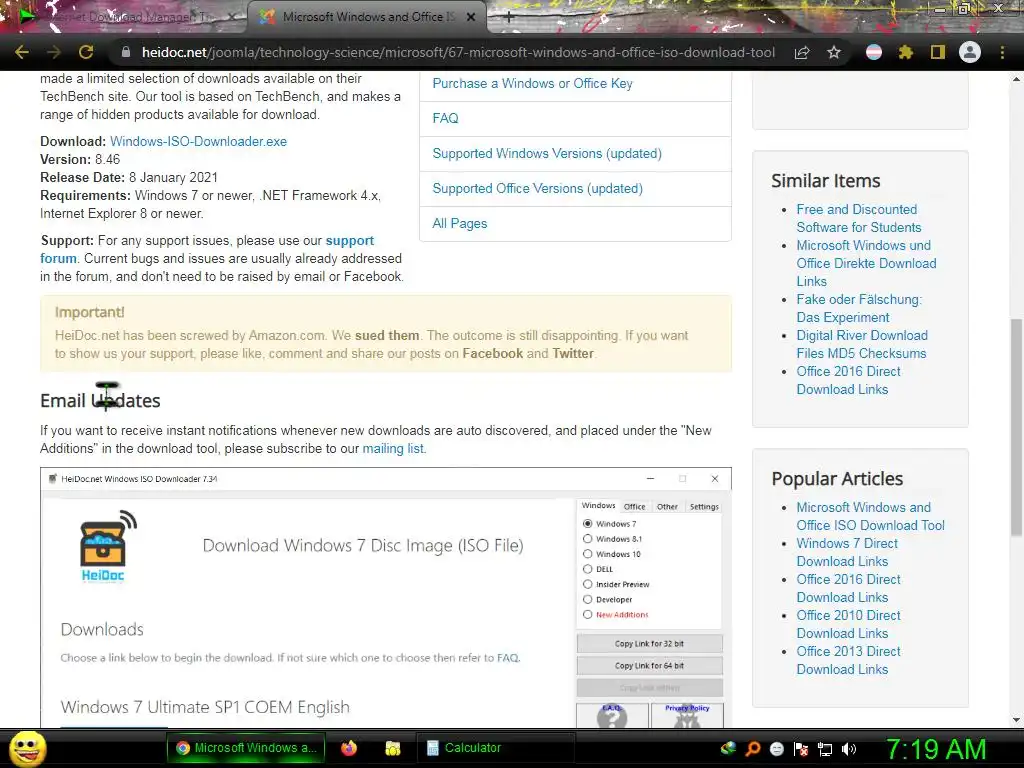1024x768 pixels.
Task: Click the 7:19 AM taskbar clock
Action: tap(936, 749)
